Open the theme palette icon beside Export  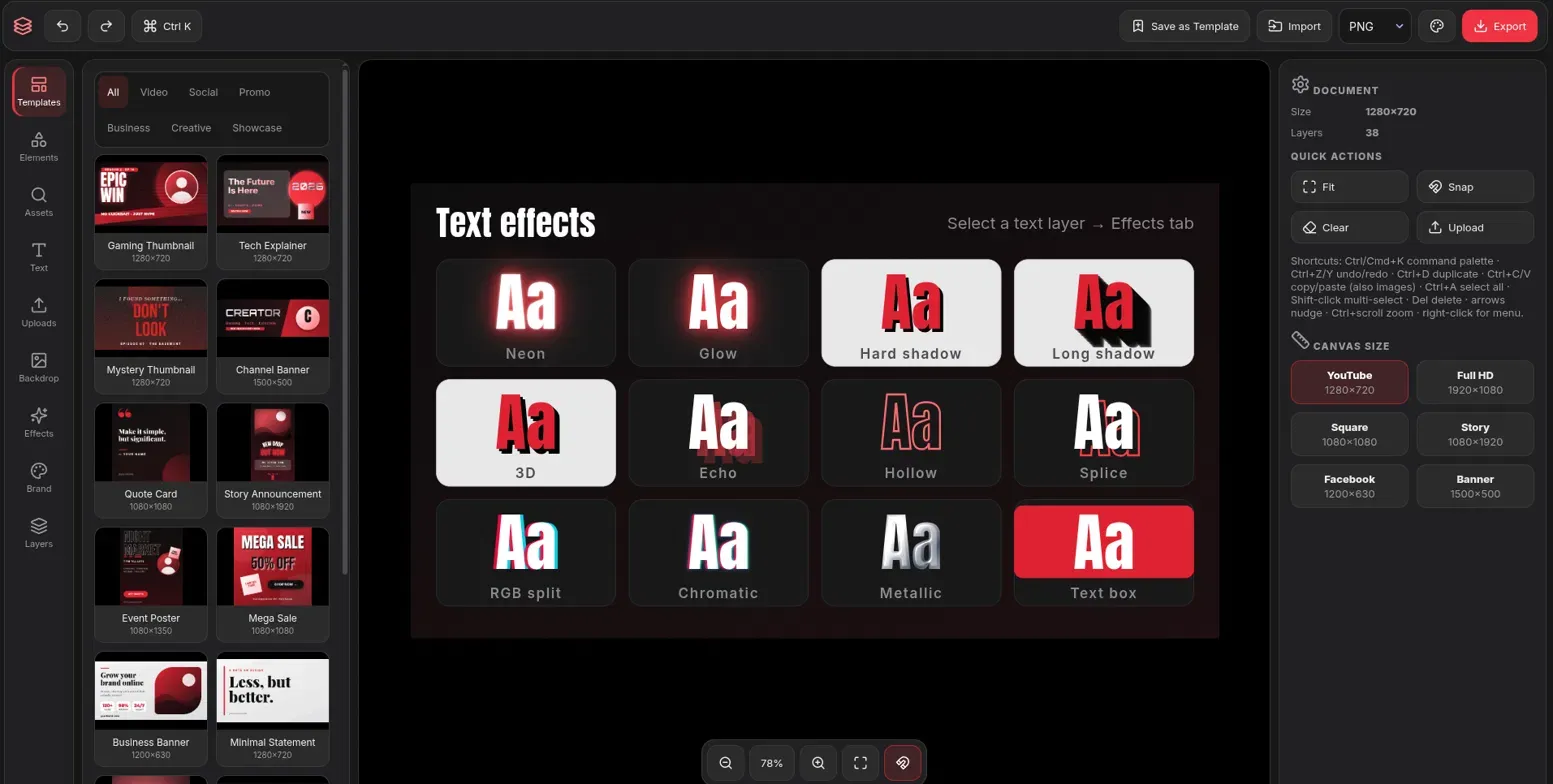1437,26
